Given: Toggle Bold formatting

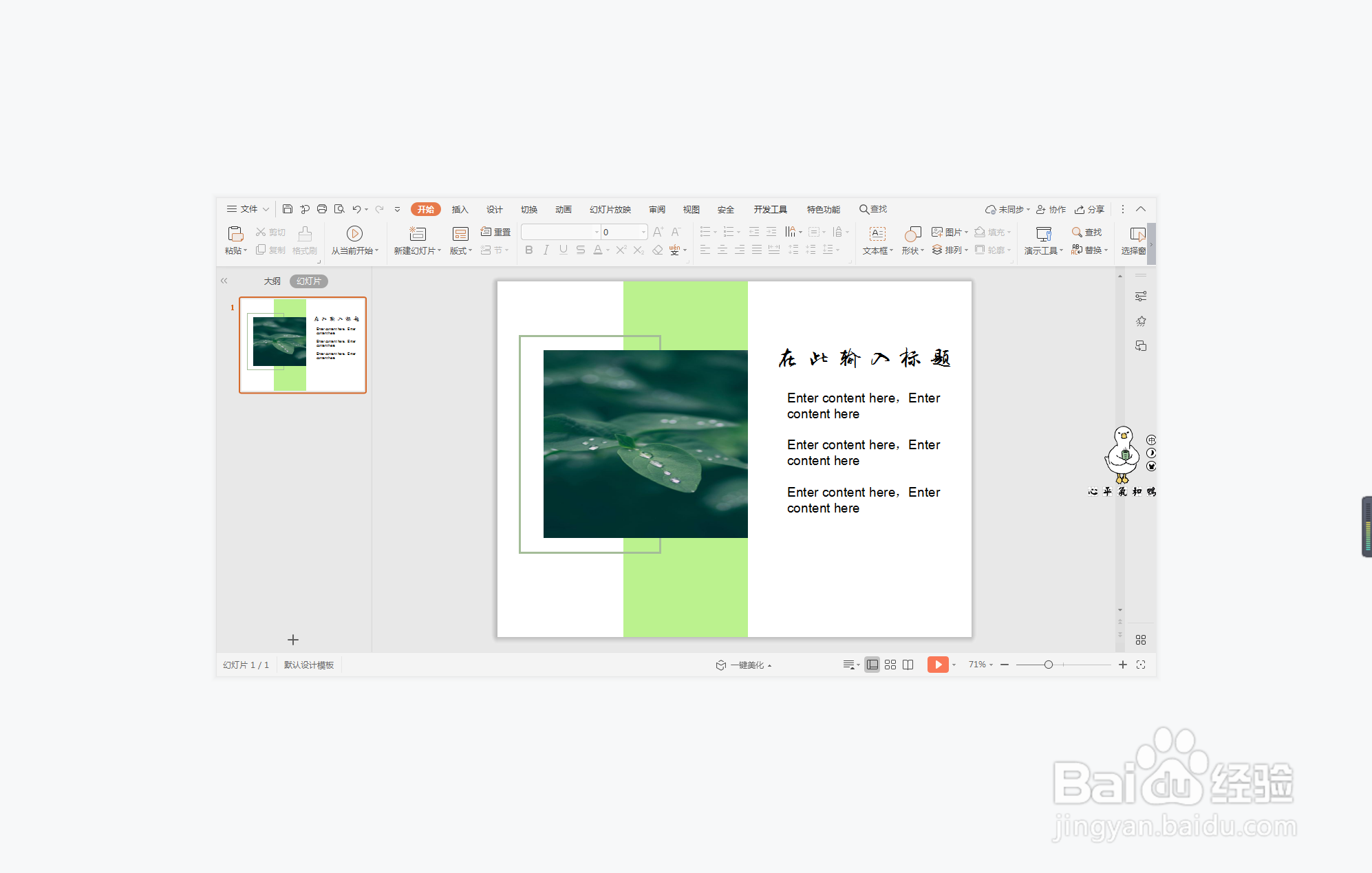Looking at the screenshot, I should [528, 250].
